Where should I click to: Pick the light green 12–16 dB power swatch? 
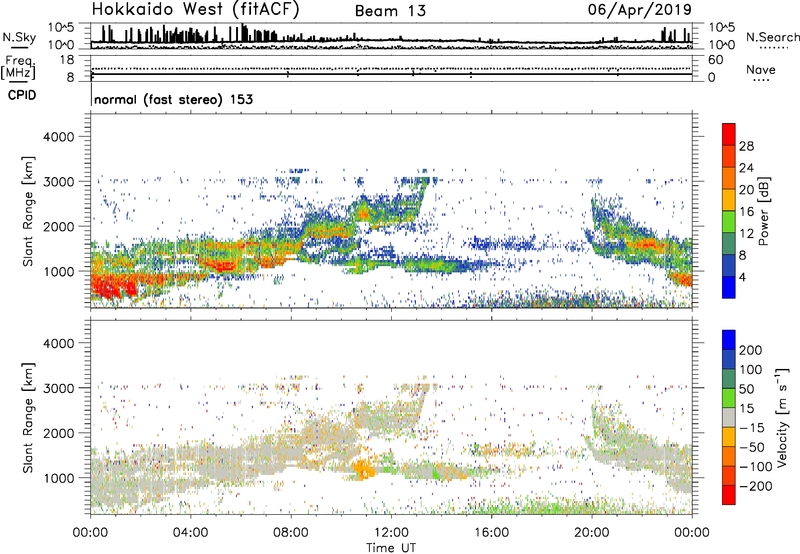[x=729, y=222]
